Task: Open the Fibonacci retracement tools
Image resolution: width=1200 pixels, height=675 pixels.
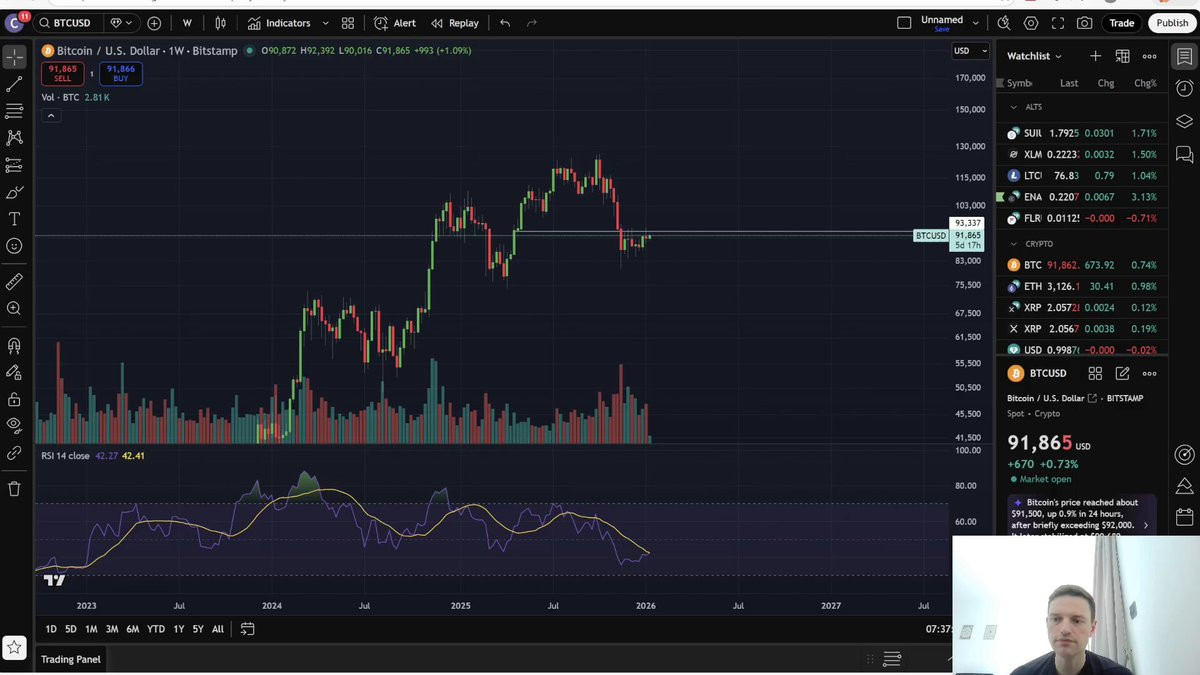Action: tap(14, 111)
